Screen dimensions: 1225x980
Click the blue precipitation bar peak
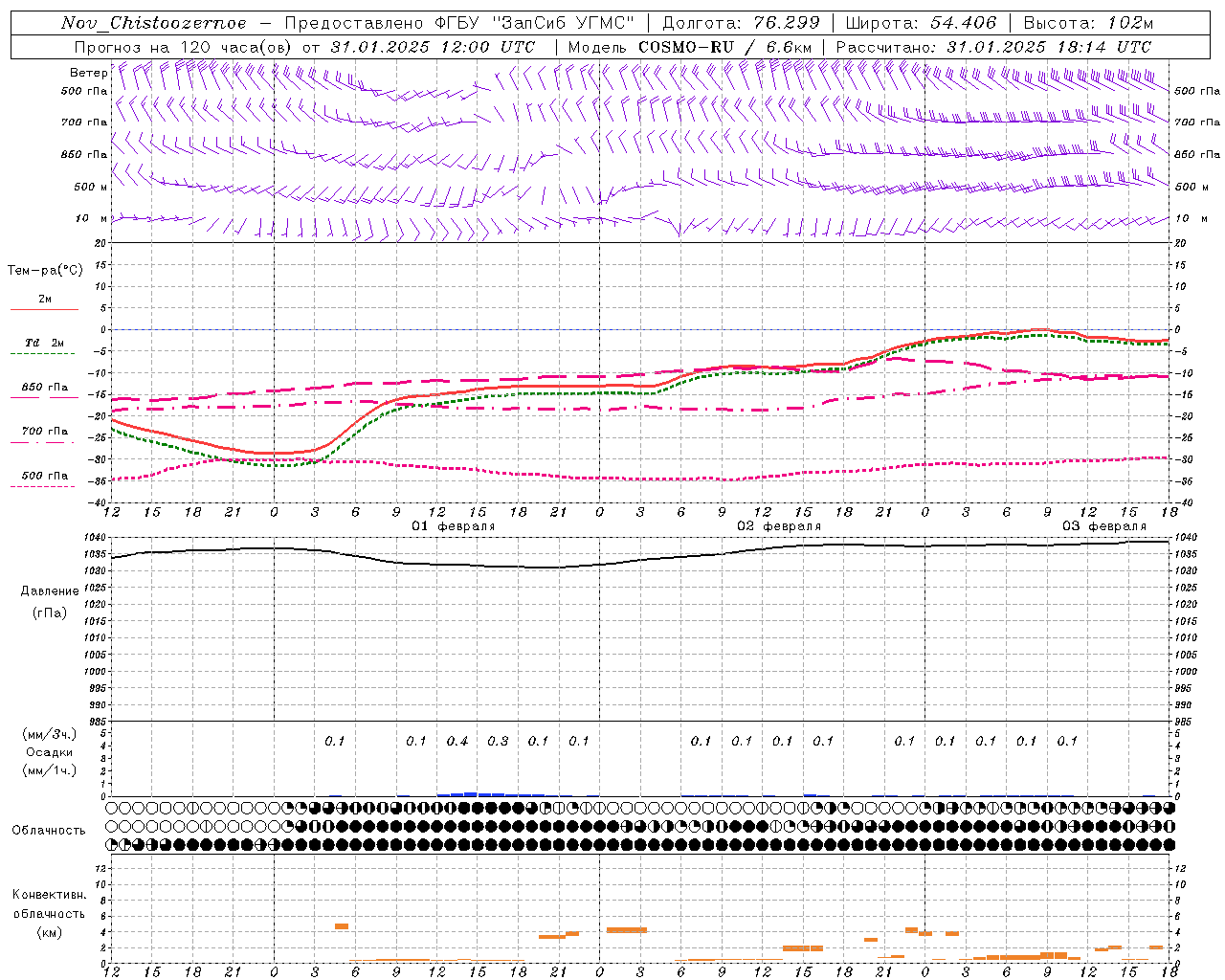[x=471, y=793]
